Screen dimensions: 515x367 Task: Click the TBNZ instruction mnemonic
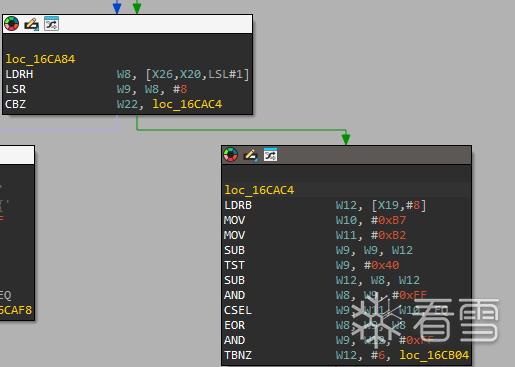(238, 355)
